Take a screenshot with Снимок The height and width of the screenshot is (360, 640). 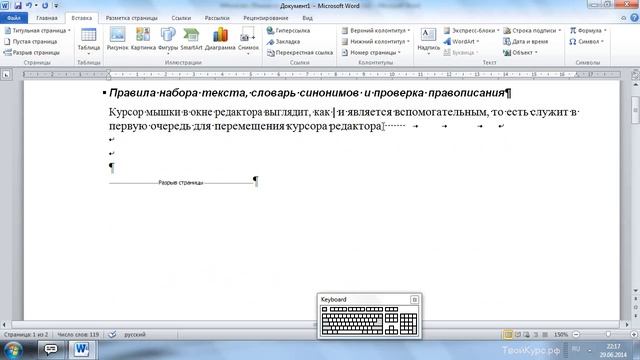click(x=248, y=41)
